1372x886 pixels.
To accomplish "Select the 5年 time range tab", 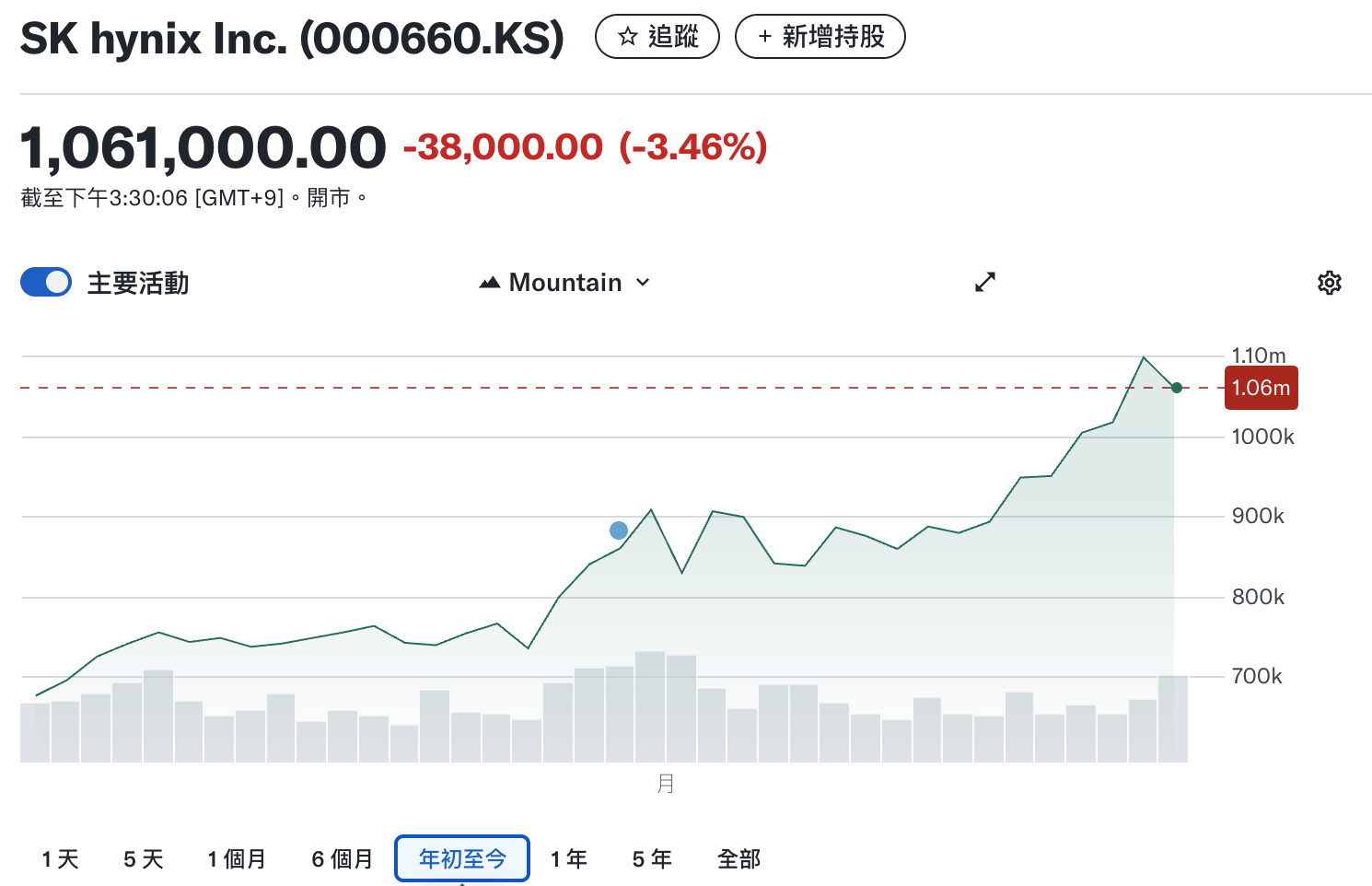I will (x=651, y=857).
